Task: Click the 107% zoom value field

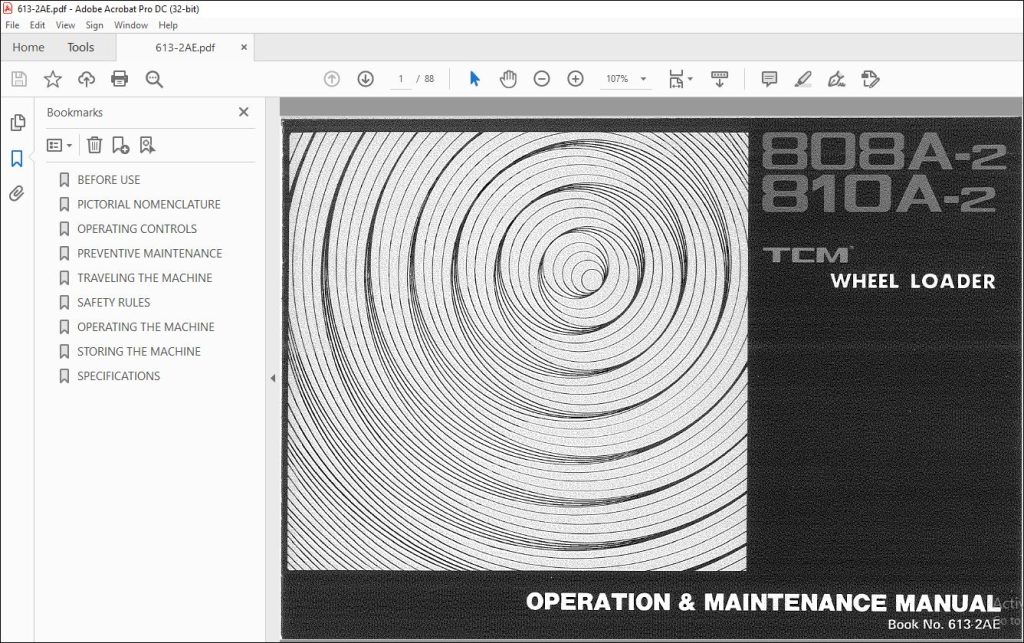Action: pyautogui.click(x=617, y=79)
